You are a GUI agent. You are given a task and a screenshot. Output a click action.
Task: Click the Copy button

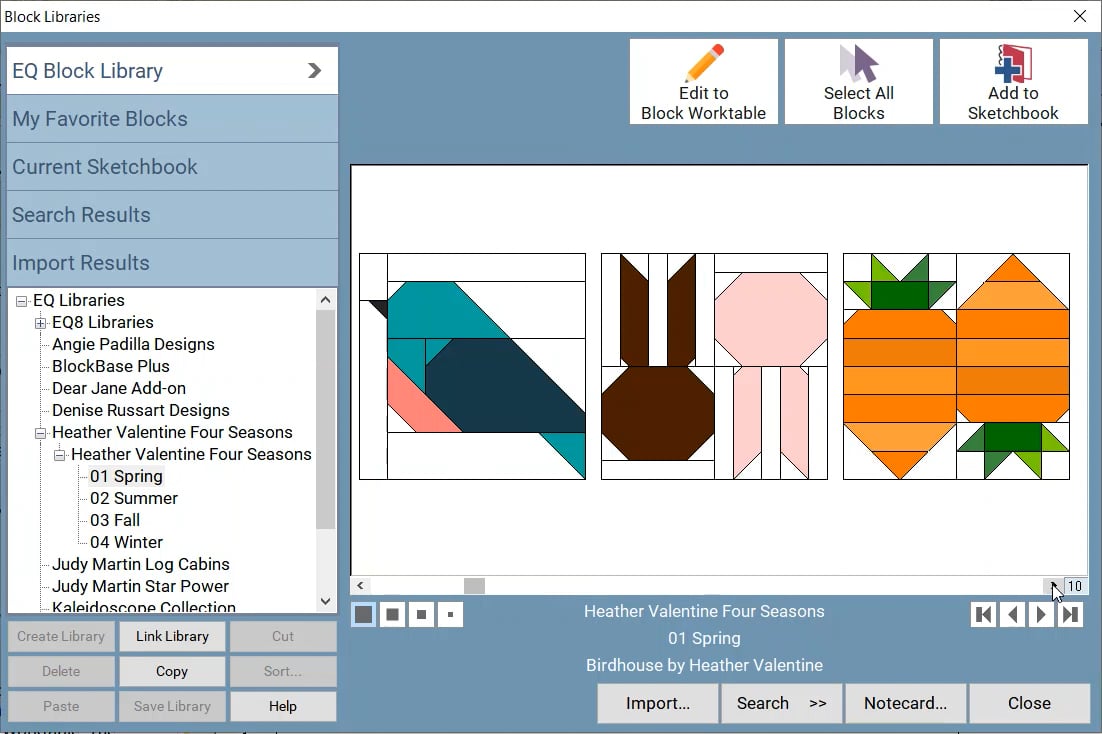click(172, 671)
